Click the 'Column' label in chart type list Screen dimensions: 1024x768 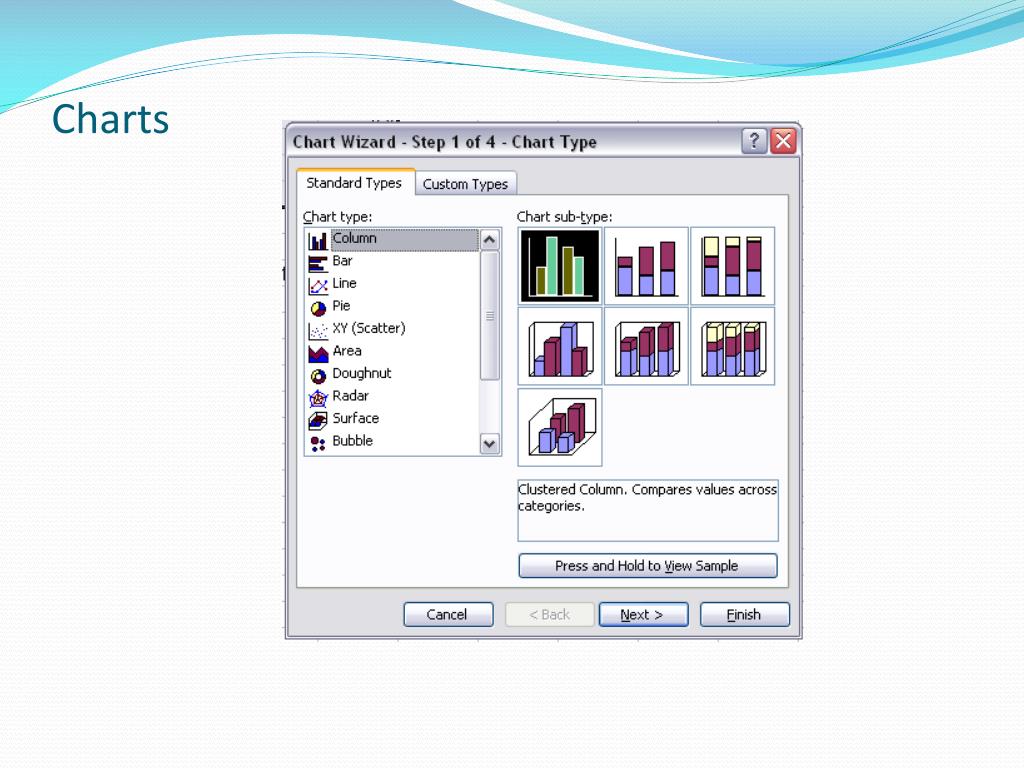pyautogui.click(x=355, y=238)
